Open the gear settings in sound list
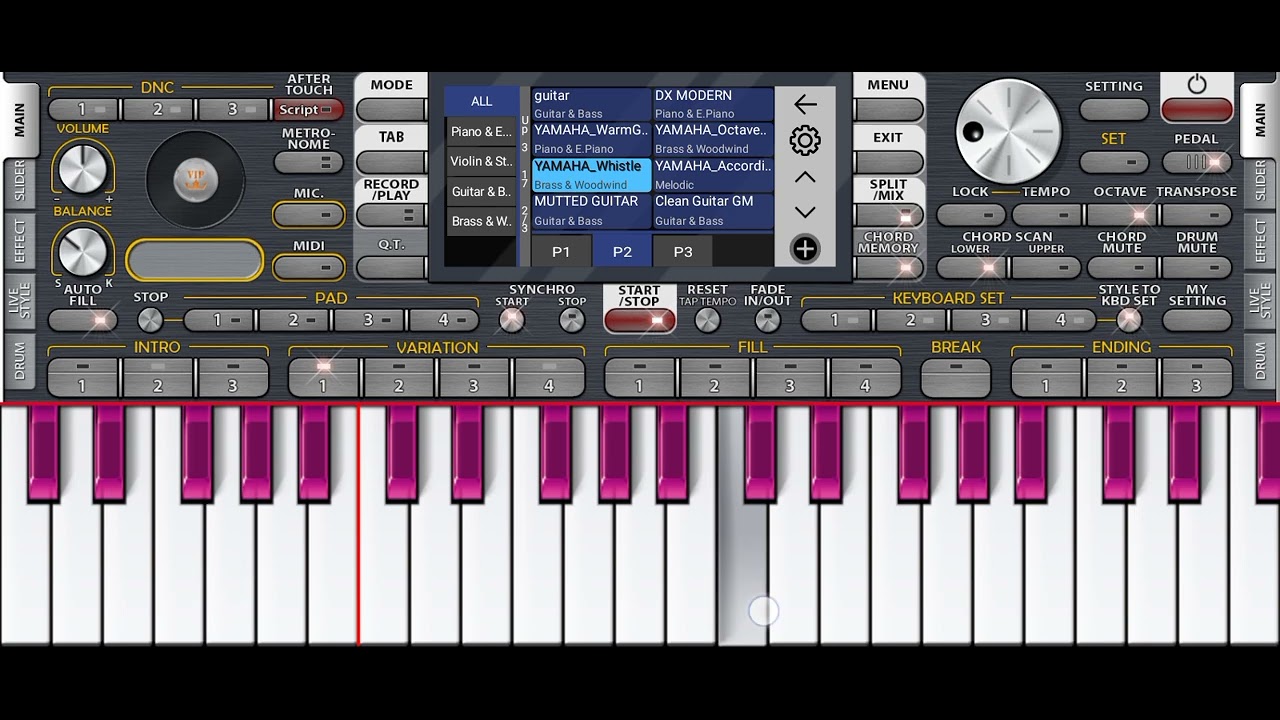The image size is (1280, 720). point(805,141)
